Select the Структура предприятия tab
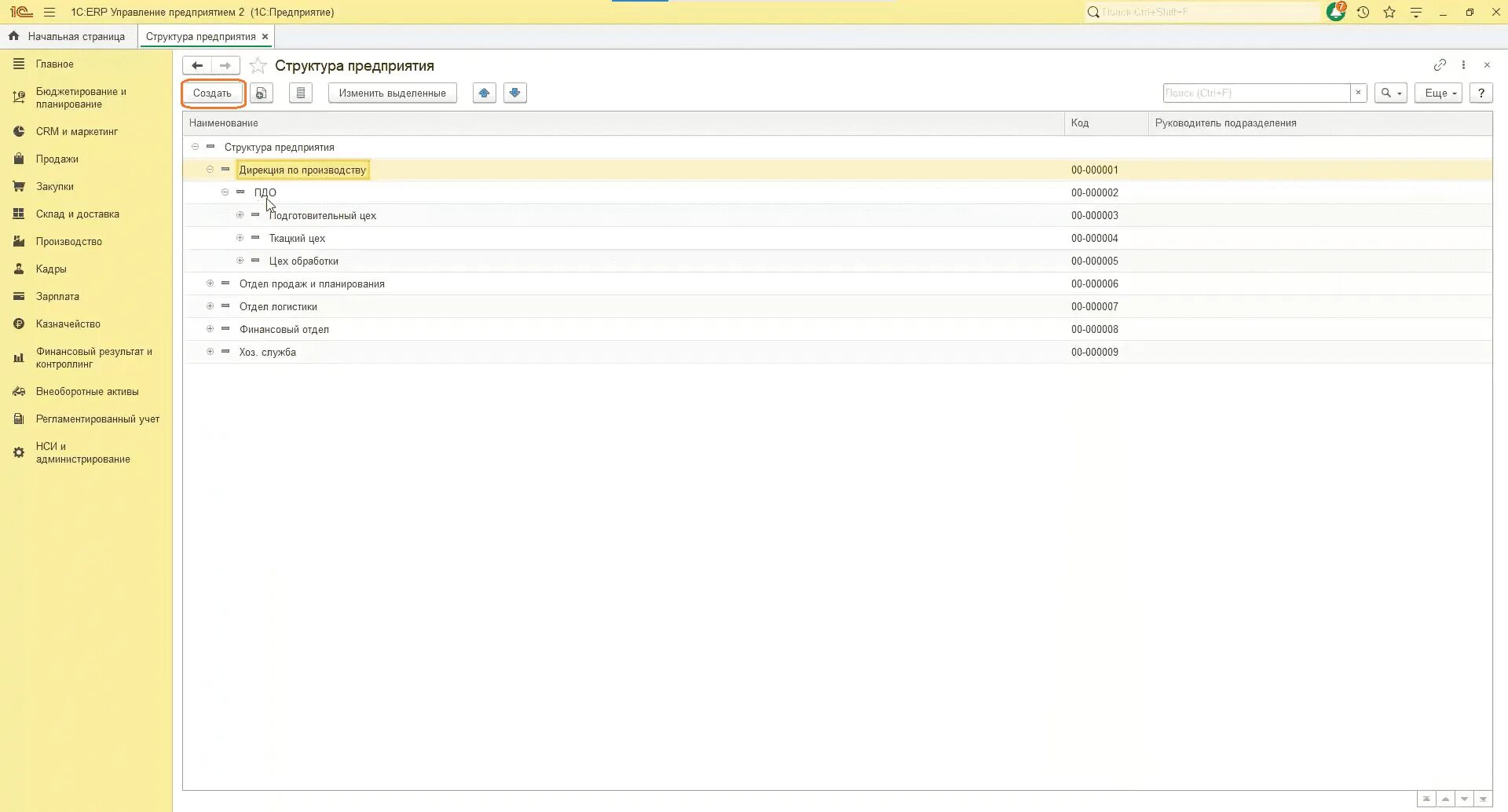This screenshot has width=1508, height=812. point(200,36)
